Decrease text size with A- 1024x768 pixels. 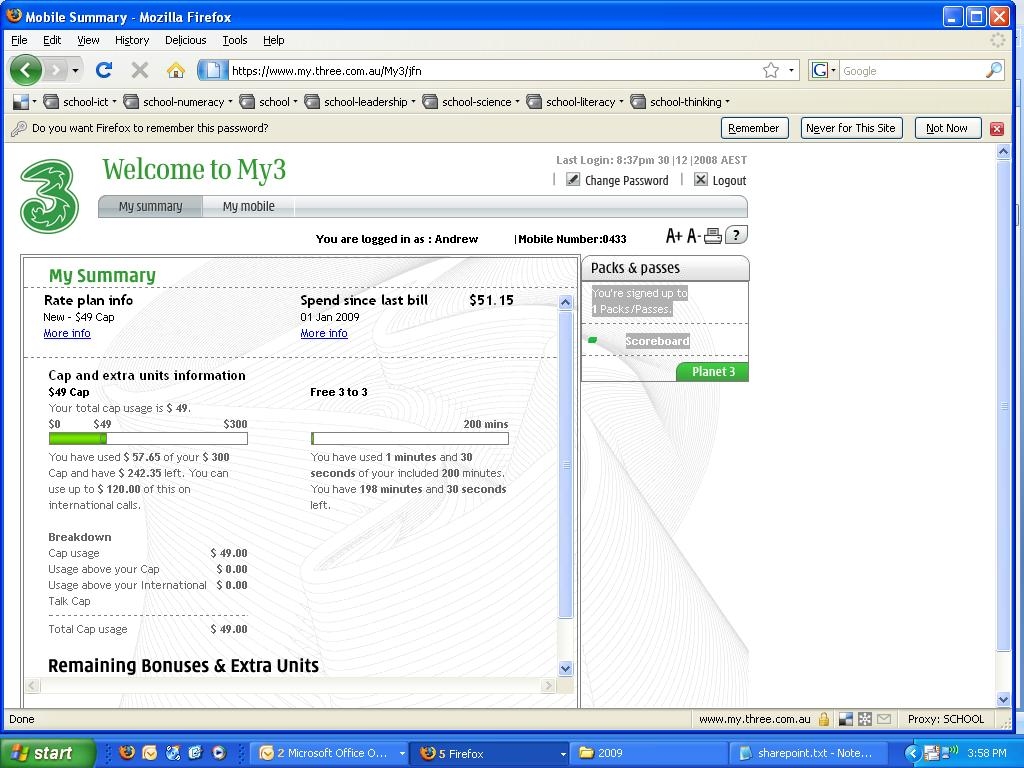coord(694,236)
